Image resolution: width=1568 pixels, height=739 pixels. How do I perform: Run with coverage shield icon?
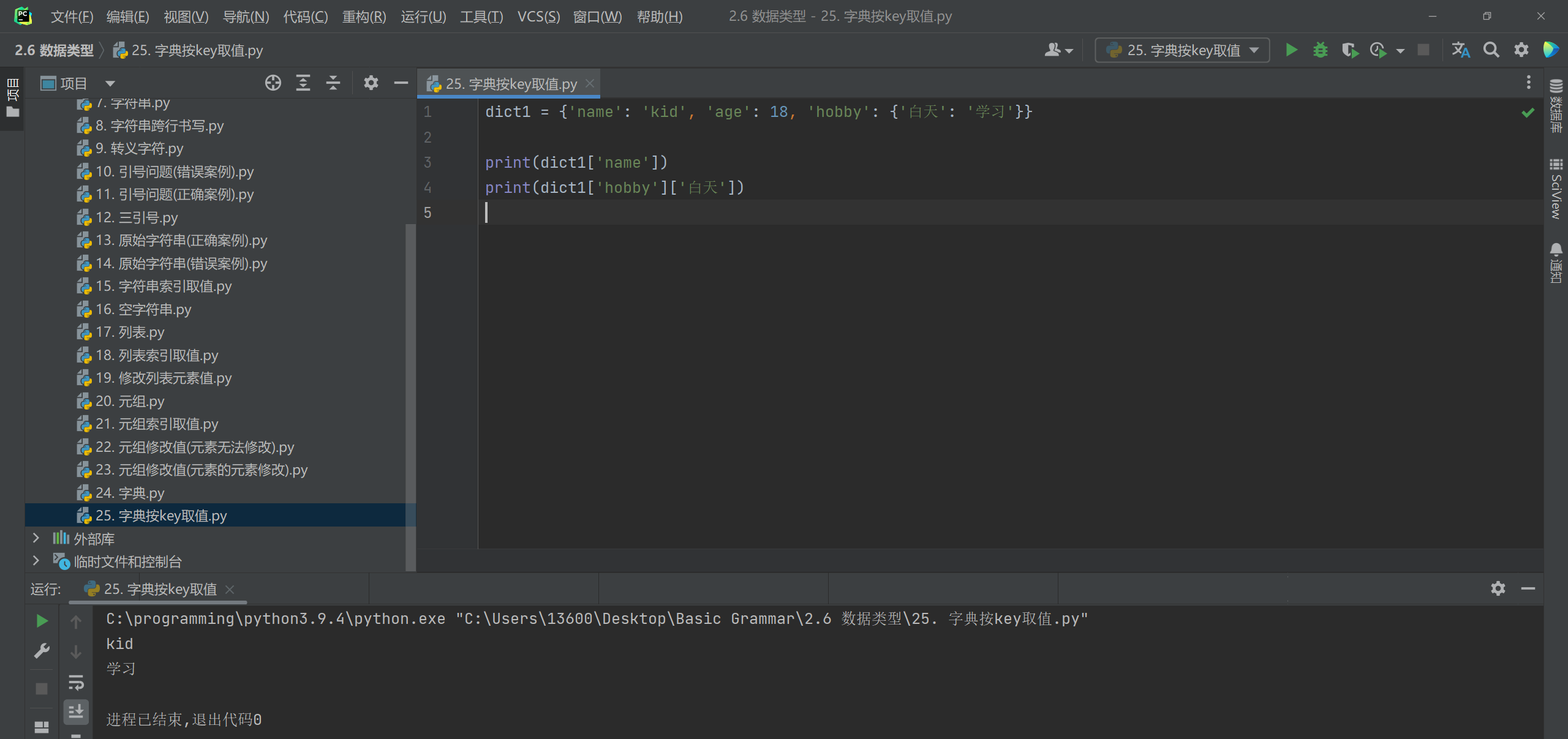[1349, 50]
